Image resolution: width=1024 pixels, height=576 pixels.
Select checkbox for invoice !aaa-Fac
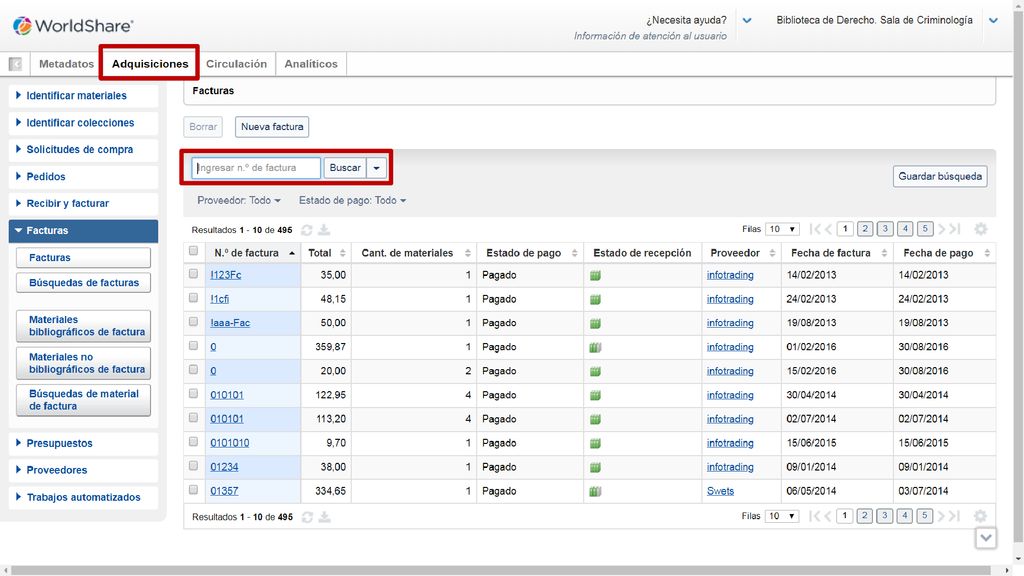coord(193,321)
